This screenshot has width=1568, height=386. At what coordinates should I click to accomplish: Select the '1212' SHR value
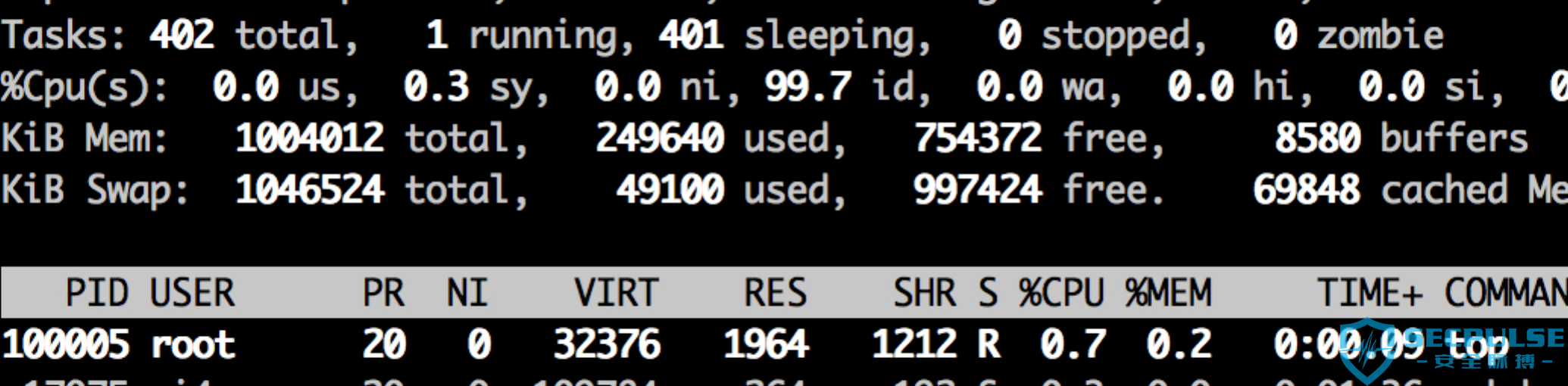click(914, 344)
